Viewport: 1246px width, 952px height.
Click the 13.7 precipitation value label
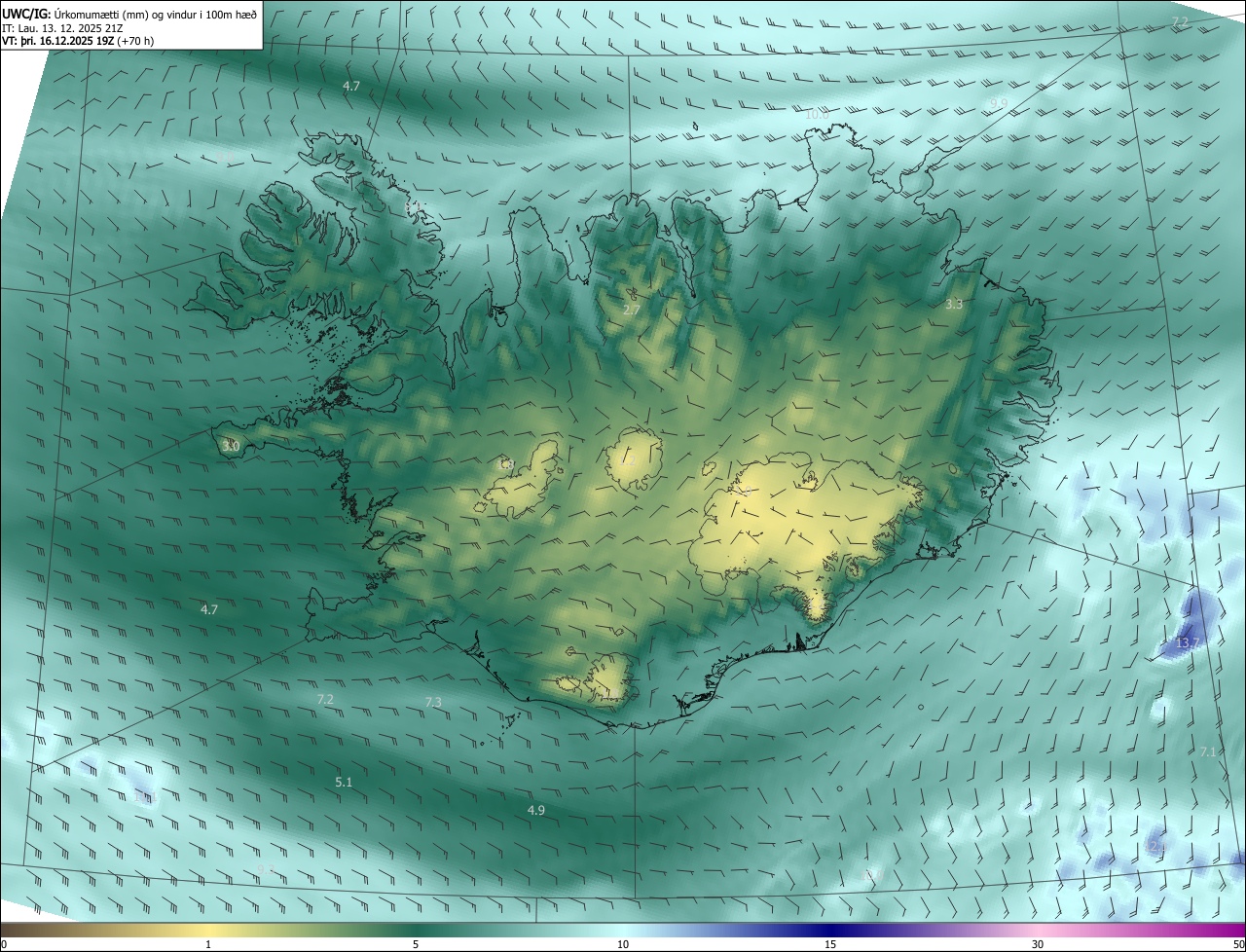point(1188,643)
